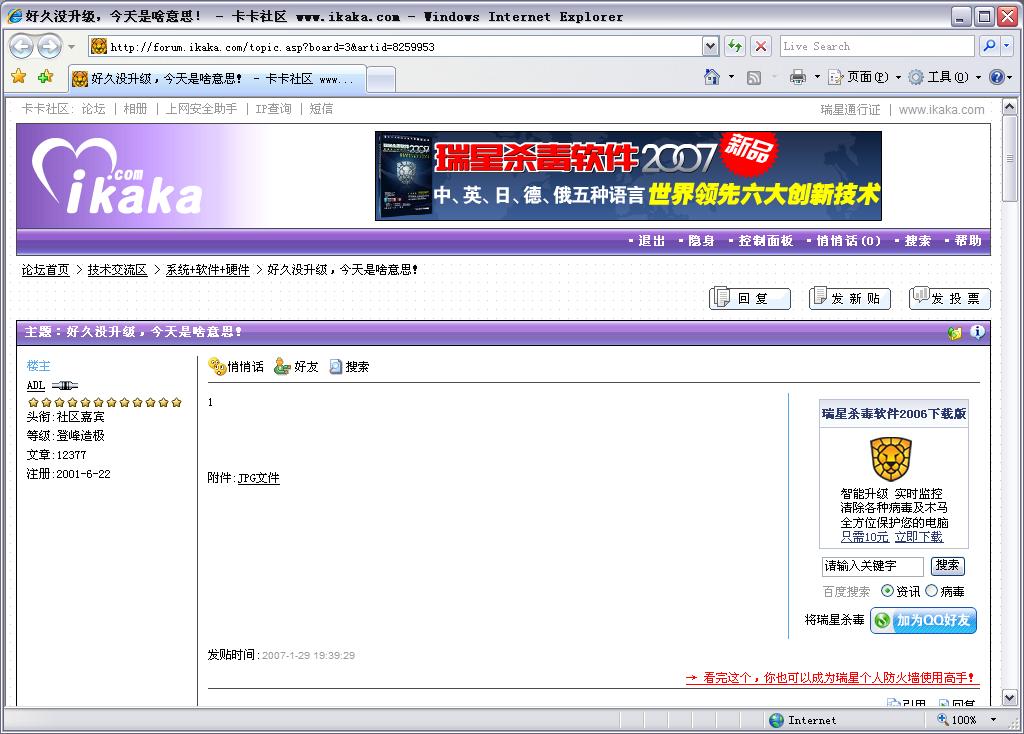This screenshot has width=1024, height=734.
Task: Open the IP查询 link
Action: click(x=273, y=109)
